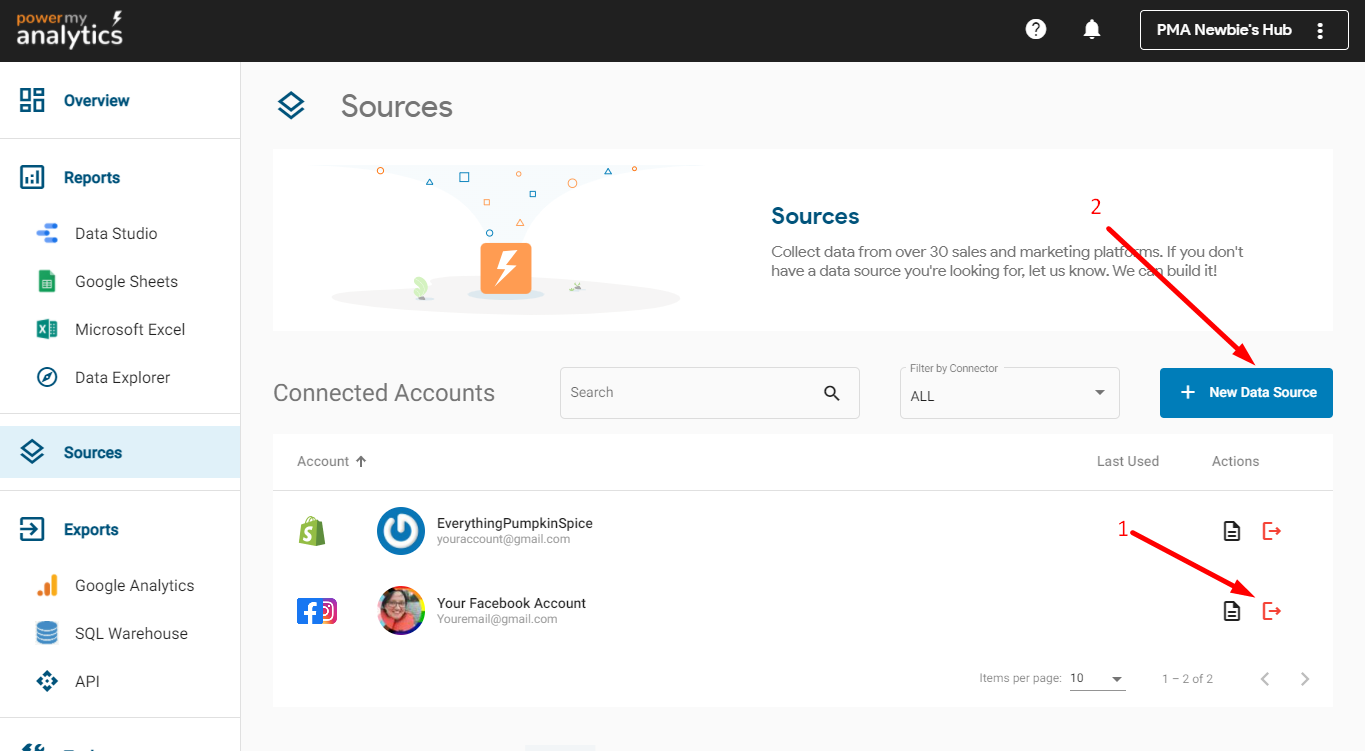Viewport: 1365px width, 751px height.
Task: Open the SQL Warehouse export
Action: (131, 634)
